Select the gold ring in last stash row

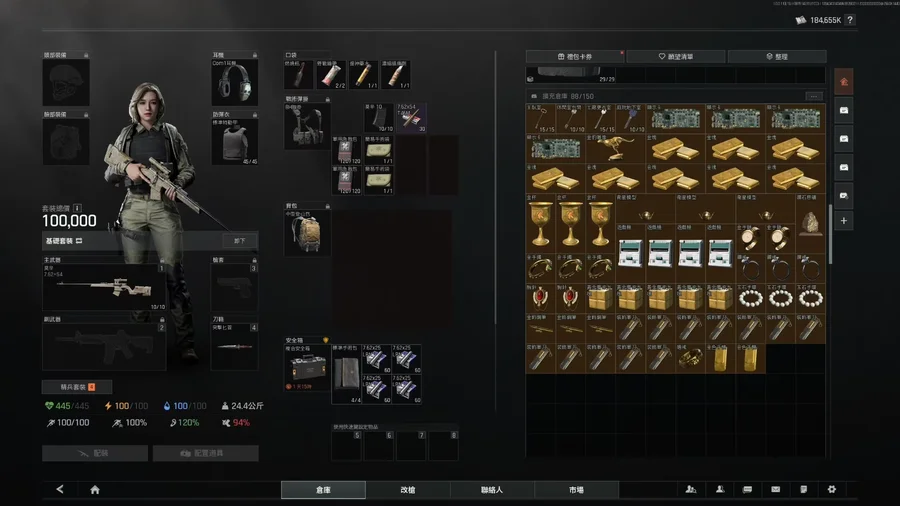[690, 359]
